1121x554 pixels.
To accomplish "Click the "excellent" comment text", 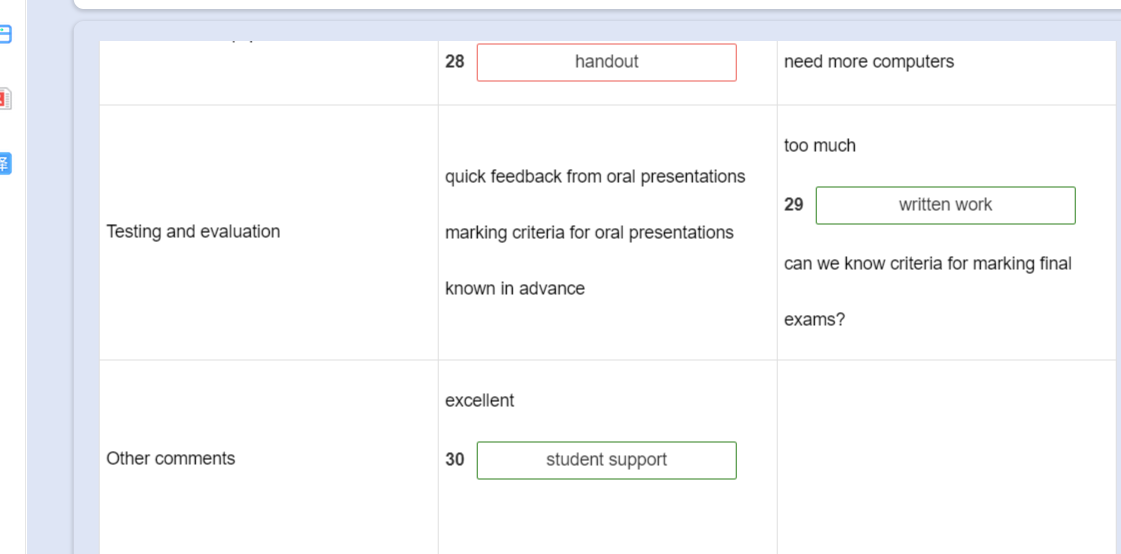I will pos(479,401).
